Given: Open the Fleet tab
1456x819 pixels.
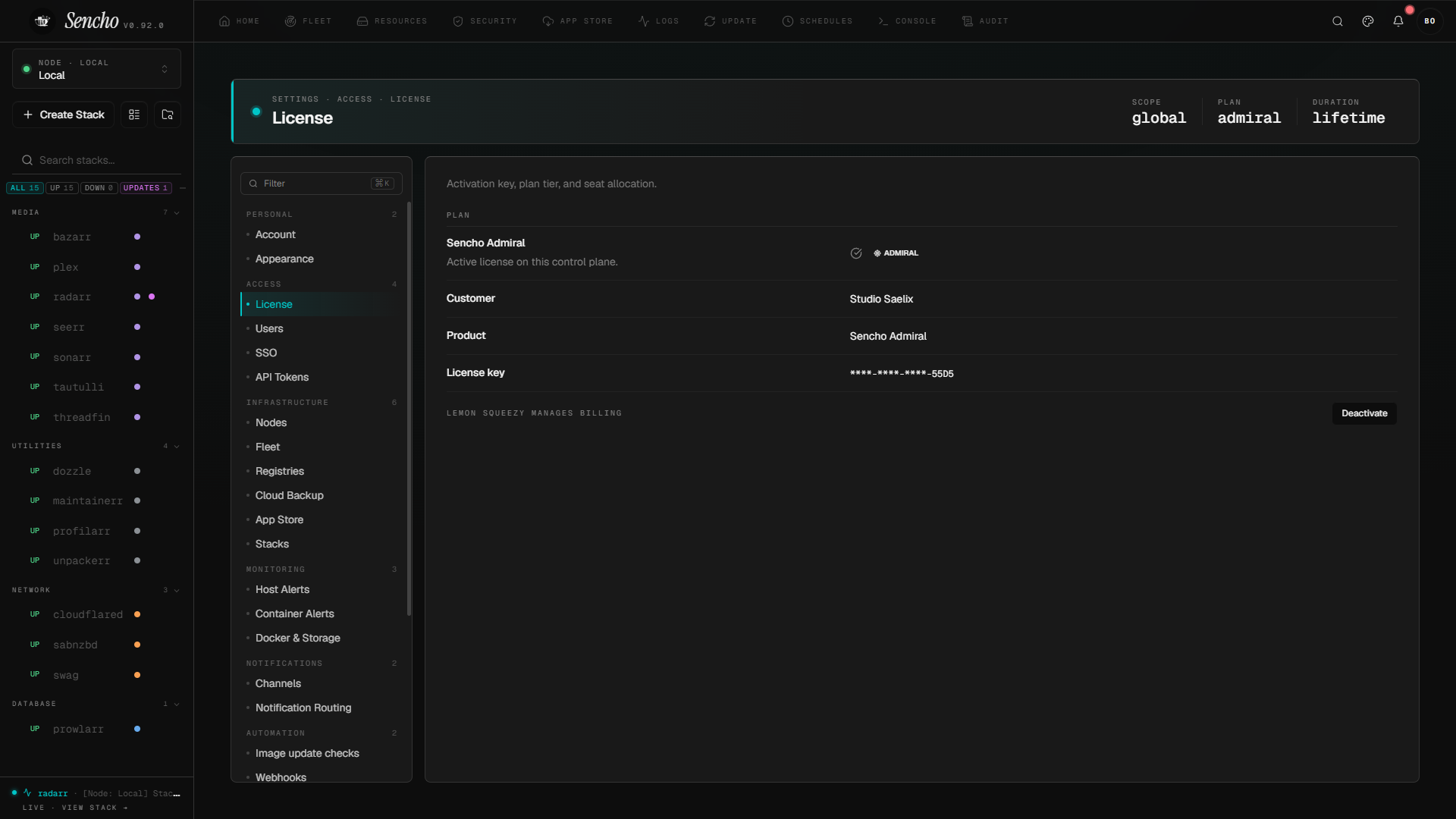Looking at the screenshot, I should point(308,21).
